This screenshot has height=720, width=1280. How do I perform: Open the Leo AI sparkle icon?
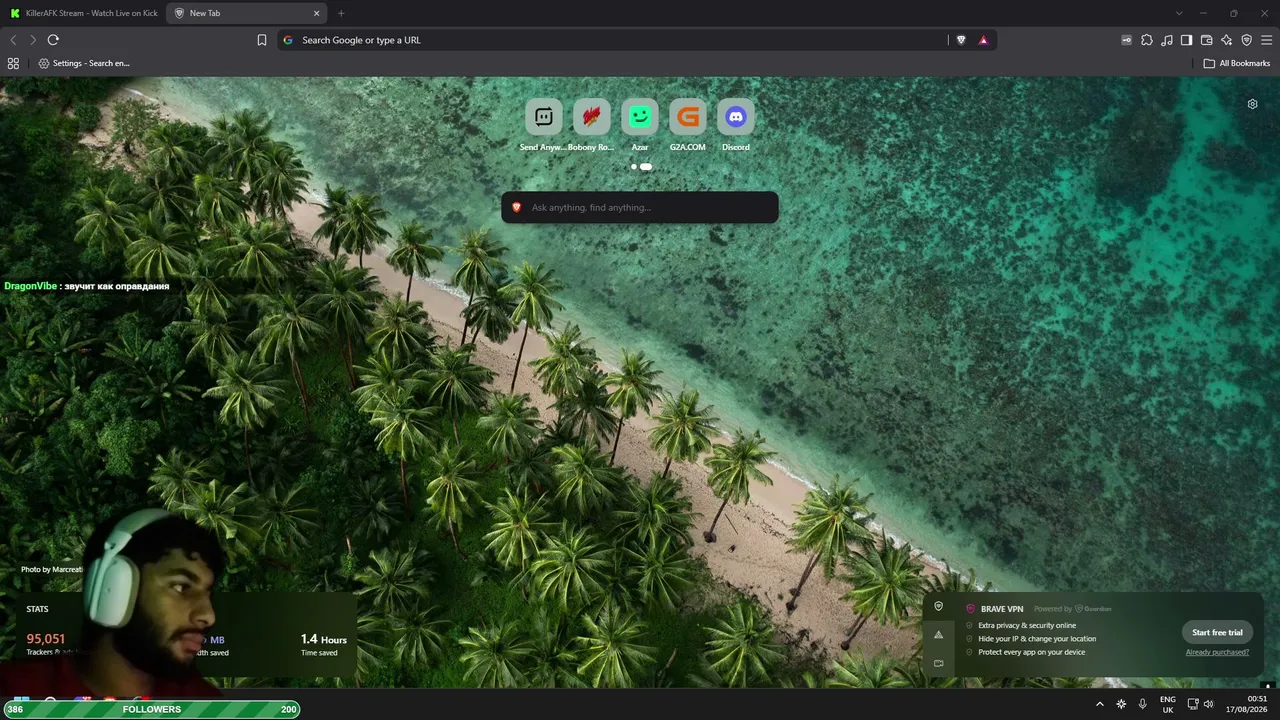point(1227,40)
